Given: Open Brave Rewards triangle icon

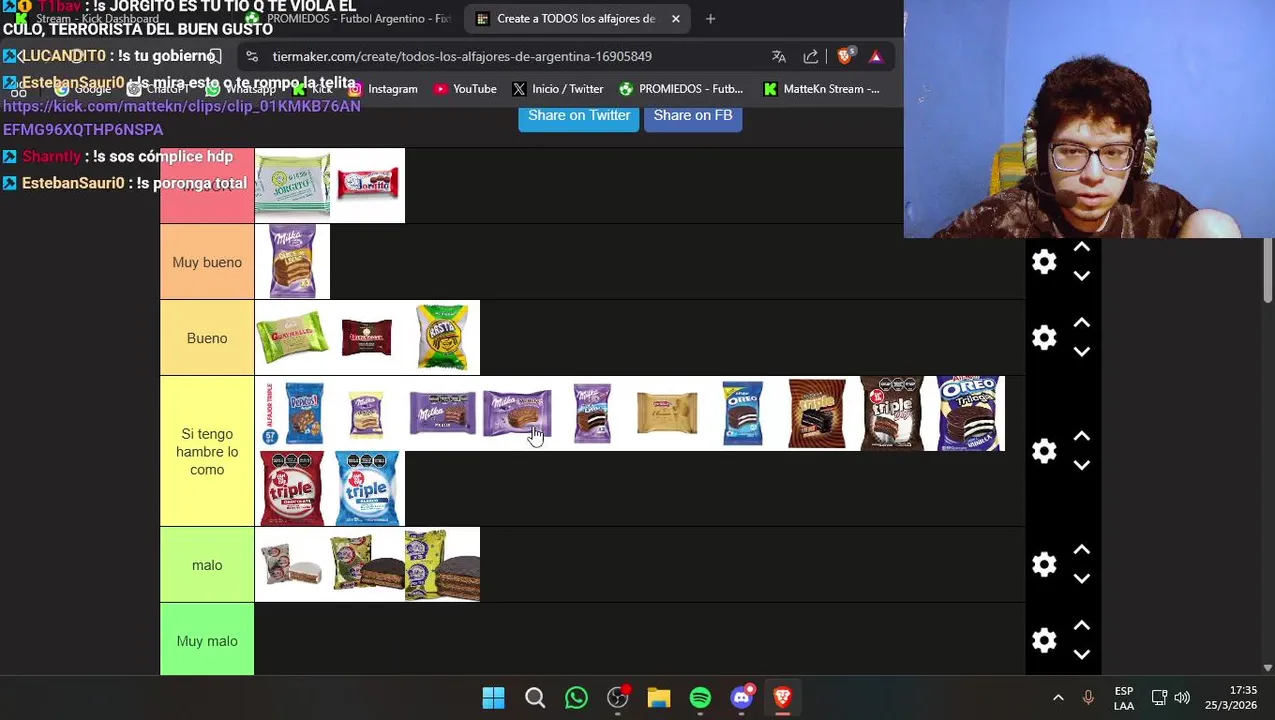Looking at the screenshot, I should [876, 57].
